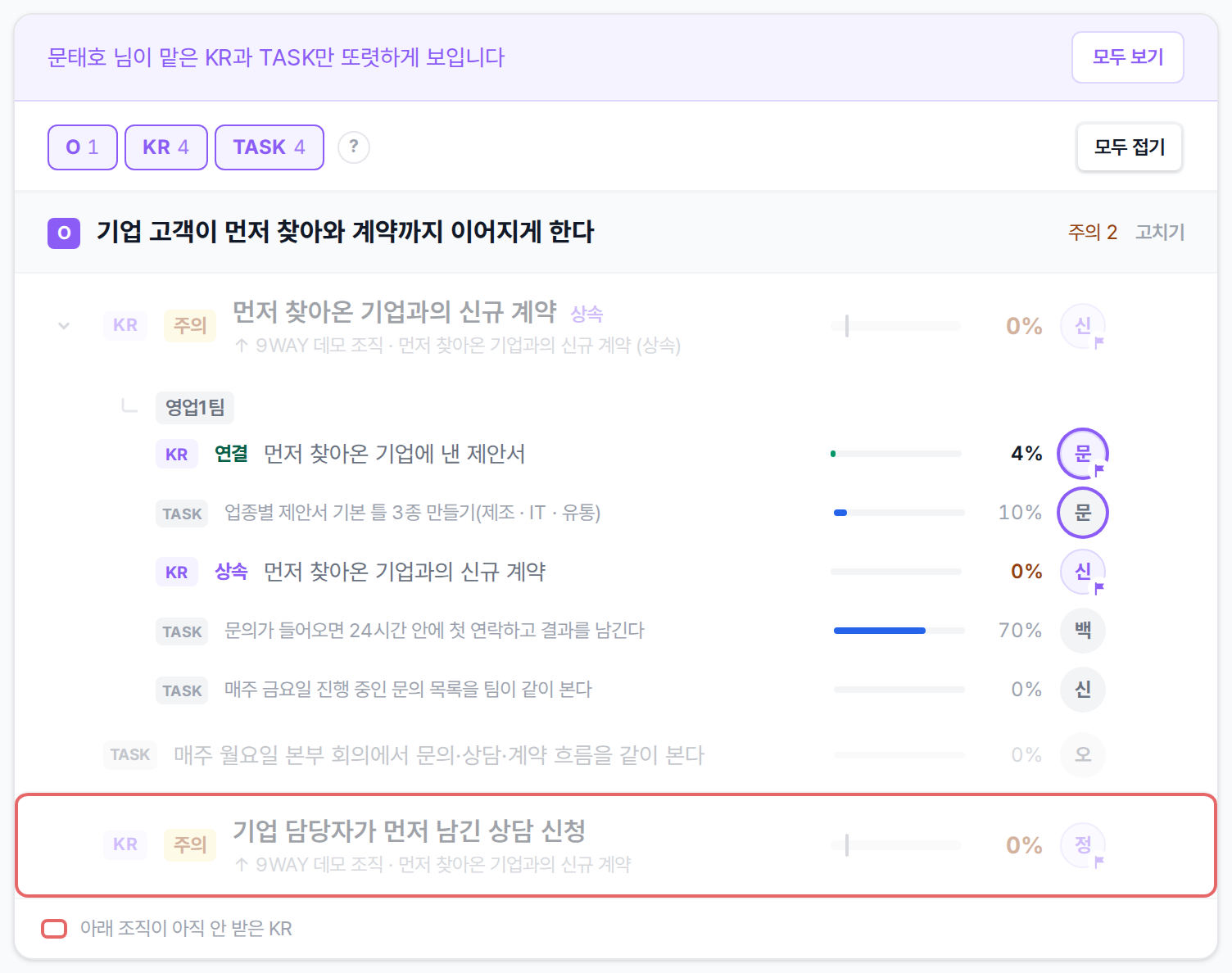Open the 문 avatar on the 10% 업종별 제안서 task
The image size is (1232, 973).
1083,513
